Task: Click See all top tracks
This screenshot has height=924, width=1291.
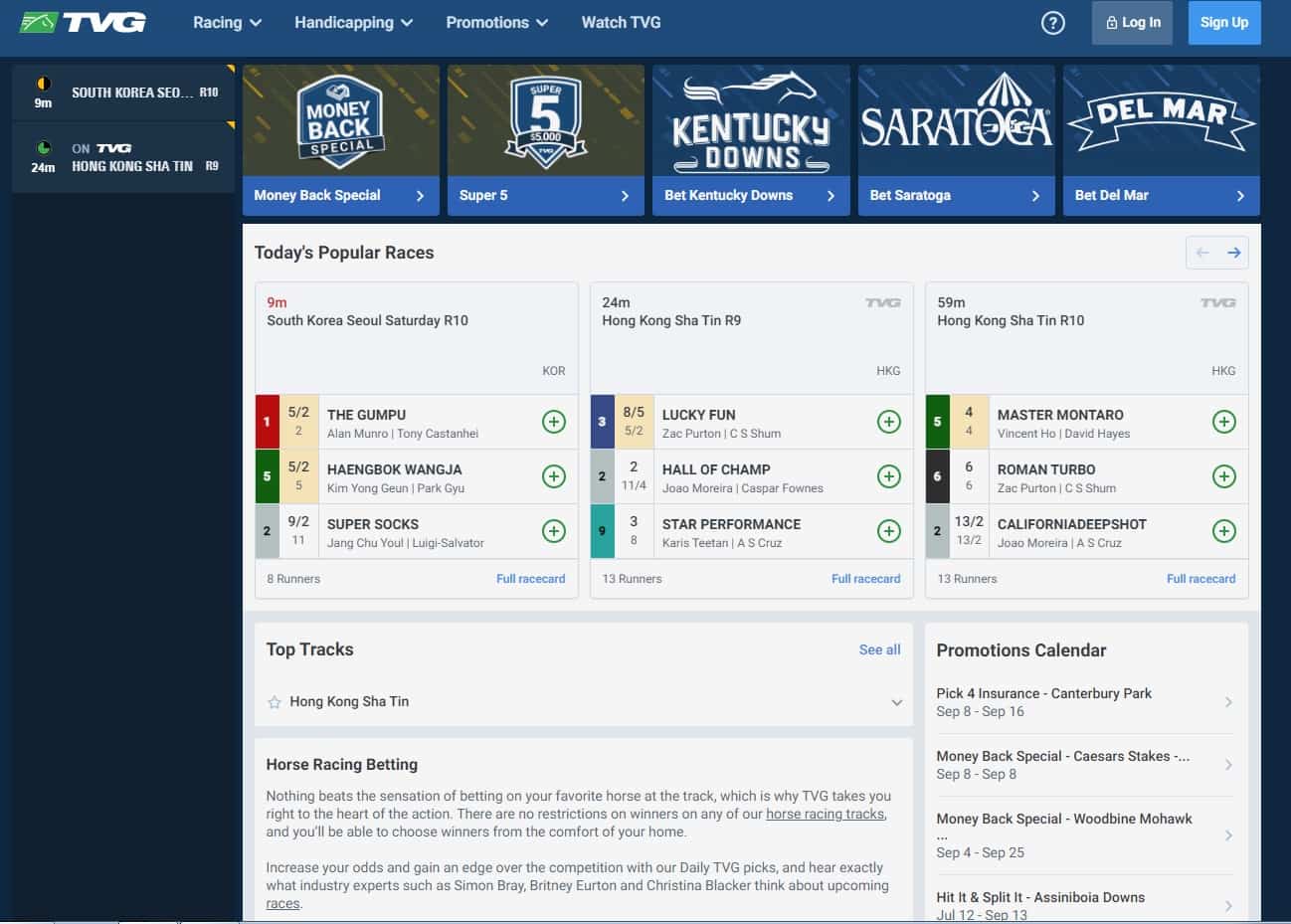Action: (879, 649)
